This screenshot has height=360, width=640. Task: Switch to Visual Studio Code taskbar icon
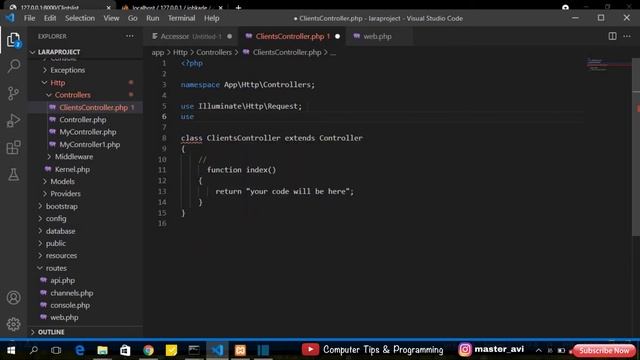[x=217, y=350]
